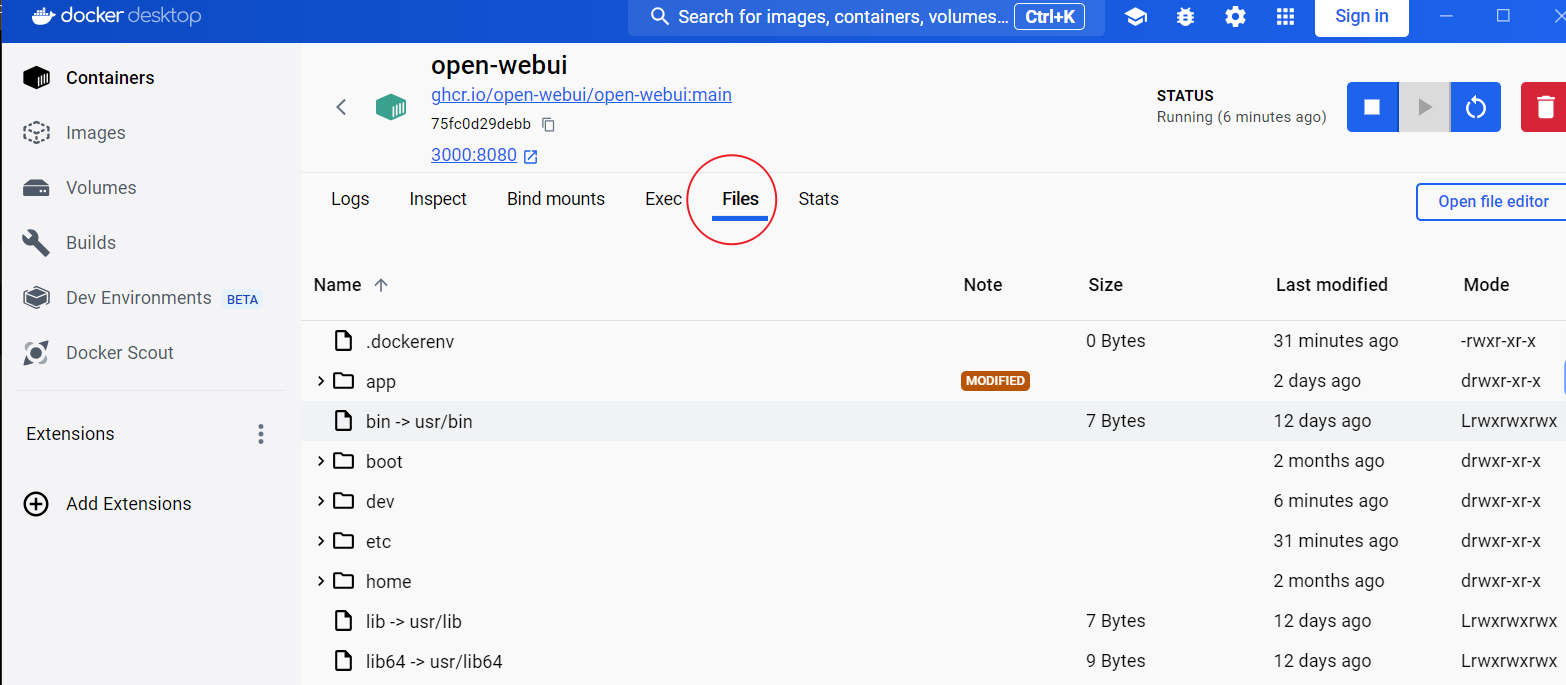Viewport: 1566px width, 685px height.
Task: Select the bin -> usr/bin row
Action: point(933,421)
